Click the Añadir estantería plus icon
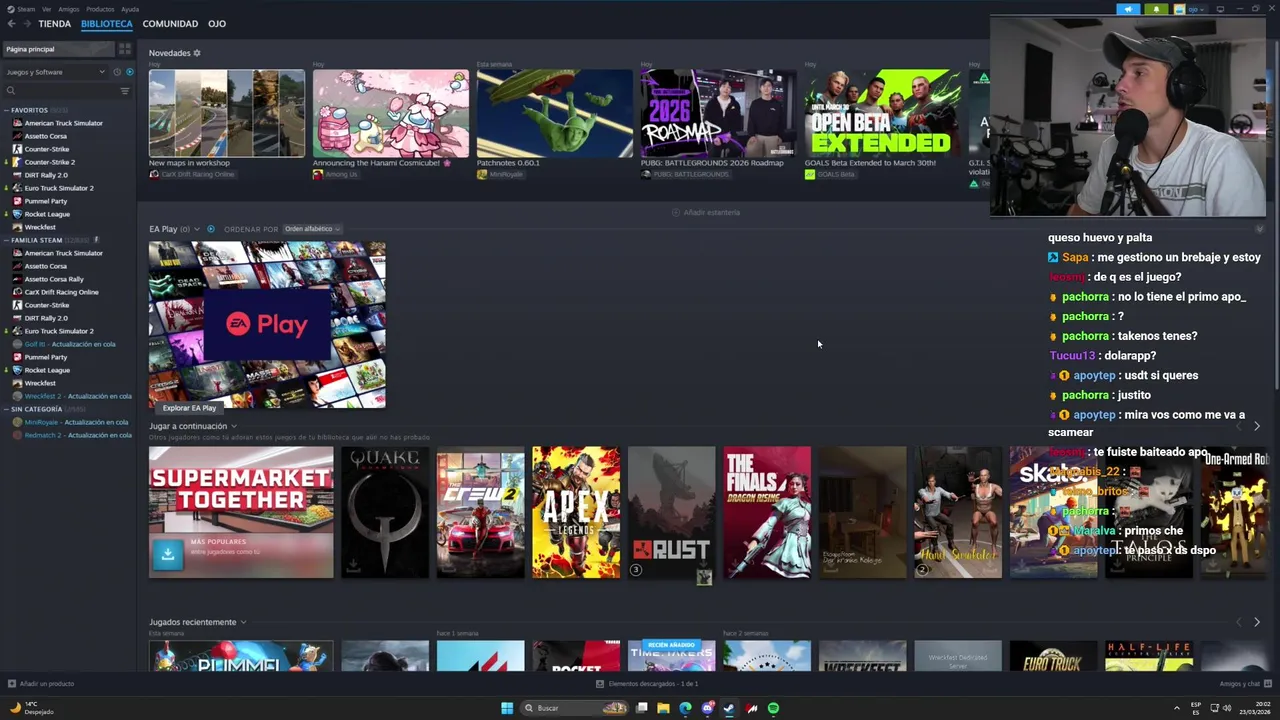 [x=676, y=212]
